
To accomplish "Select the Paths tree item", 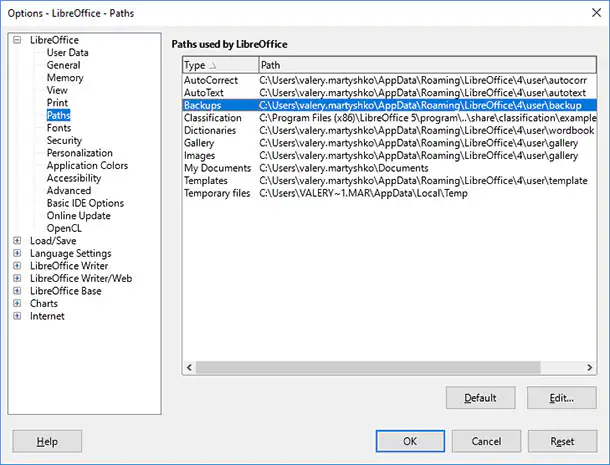I will pos(58,115).
